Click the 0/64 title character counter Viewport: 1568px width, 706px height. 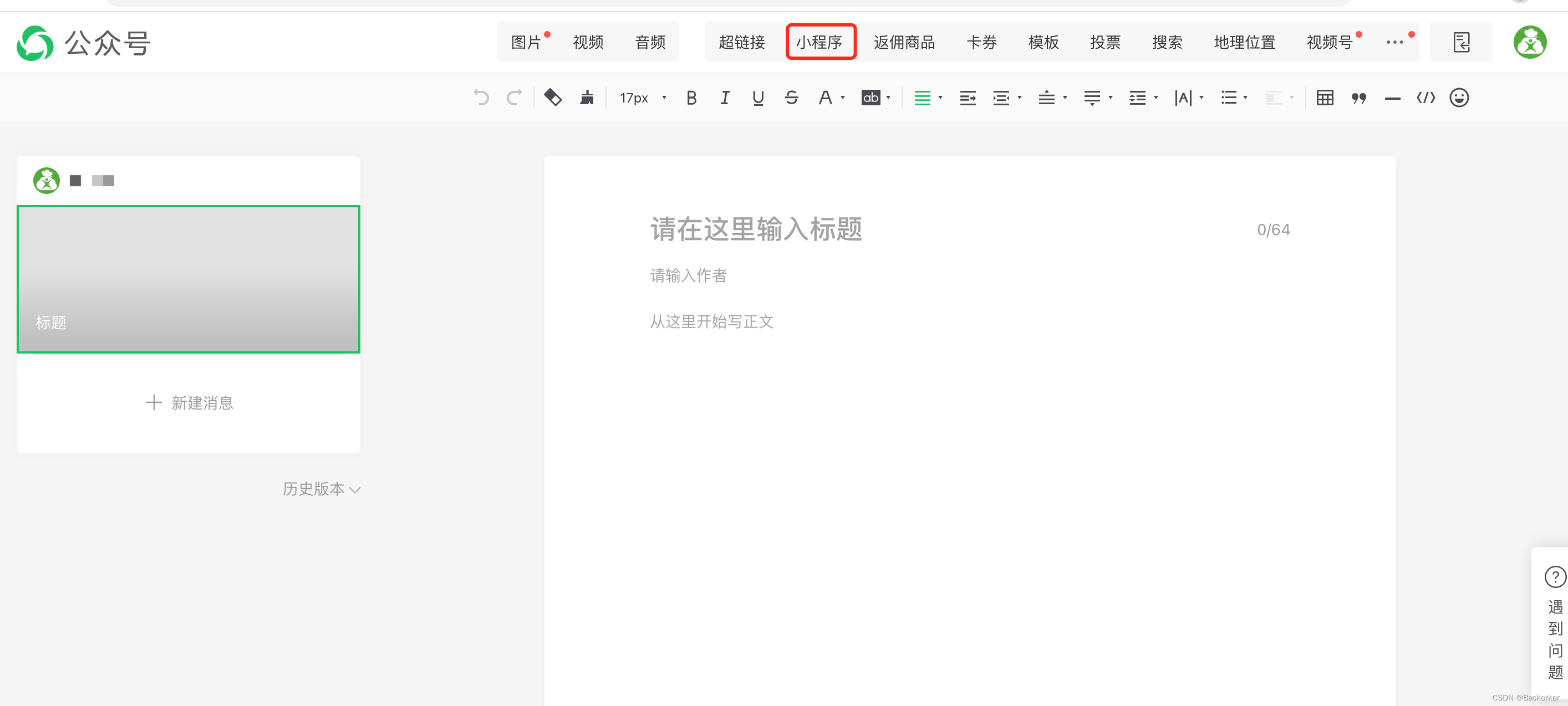(x=1274, y=229)
